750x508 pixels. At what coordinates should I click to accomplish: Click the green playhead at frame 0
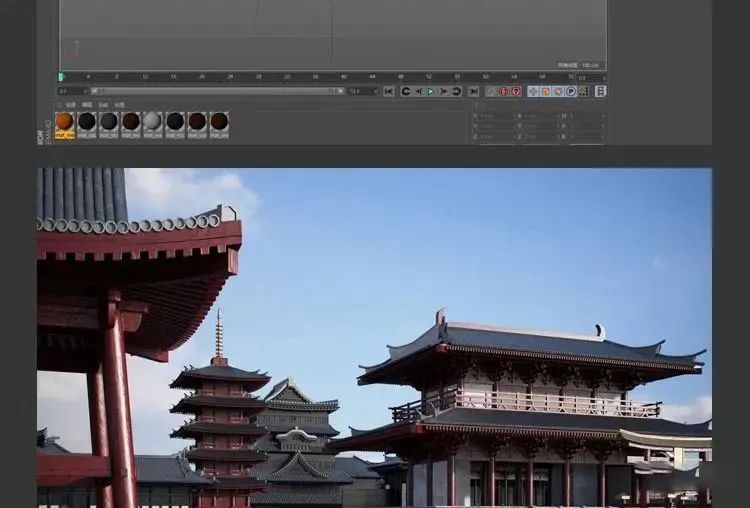tap(61, 77)
